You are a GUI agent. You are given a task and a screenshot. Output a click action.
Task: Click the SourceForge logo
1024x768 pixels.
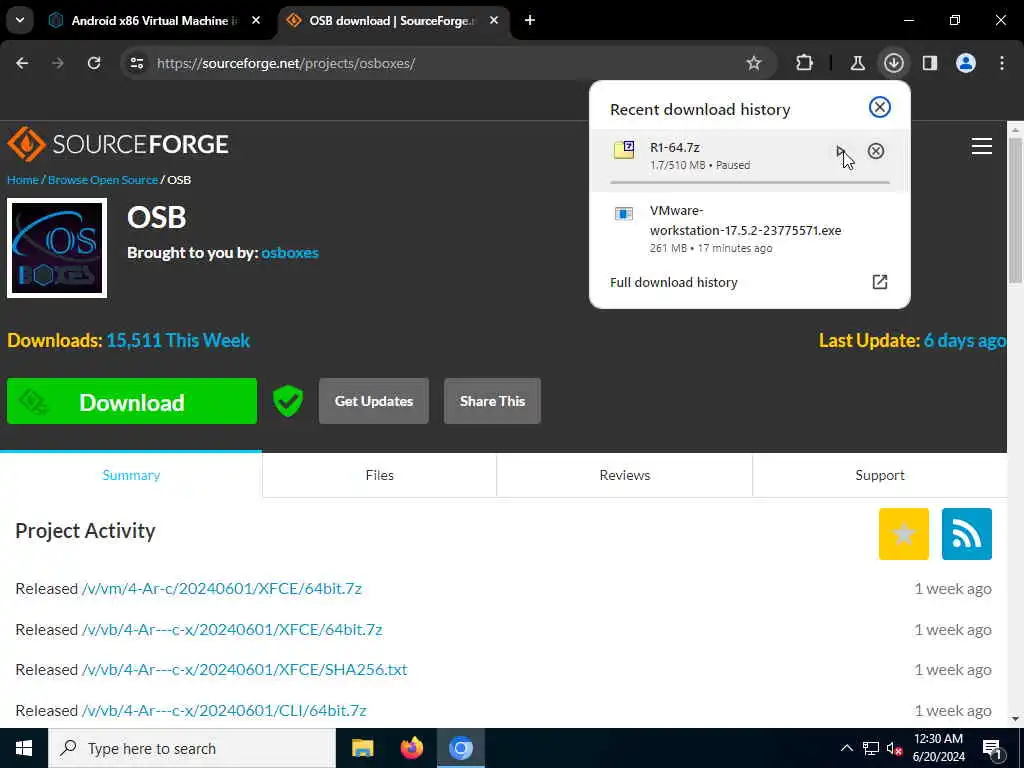(118, 144)
